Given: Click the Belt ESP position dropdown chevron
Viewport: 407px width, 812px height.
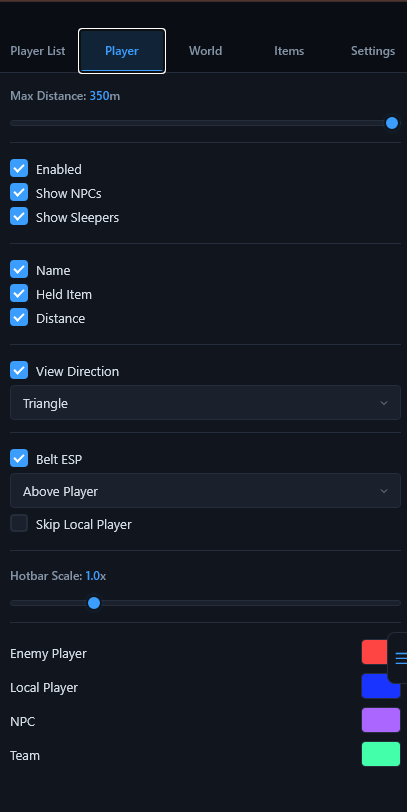Looking at the screenshot, I should 384,491.
